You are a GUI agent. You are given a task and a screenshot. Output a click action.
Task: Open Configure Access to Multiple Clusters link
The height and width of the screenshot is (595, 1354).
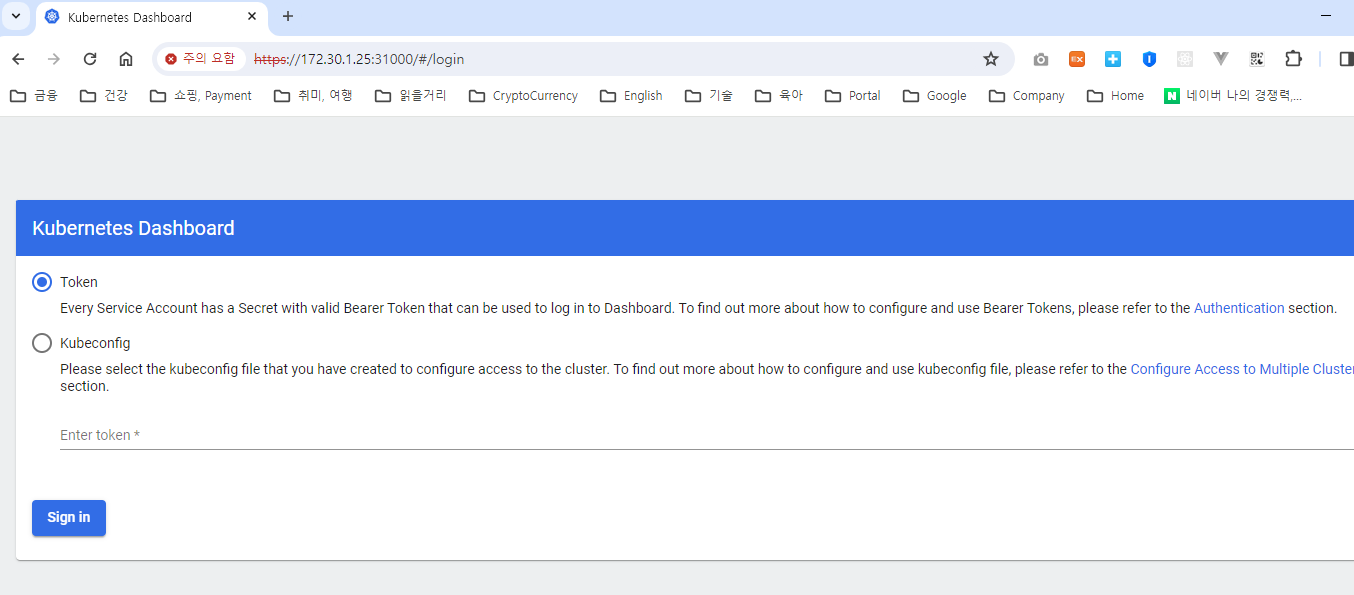[x=1242, y=369]
